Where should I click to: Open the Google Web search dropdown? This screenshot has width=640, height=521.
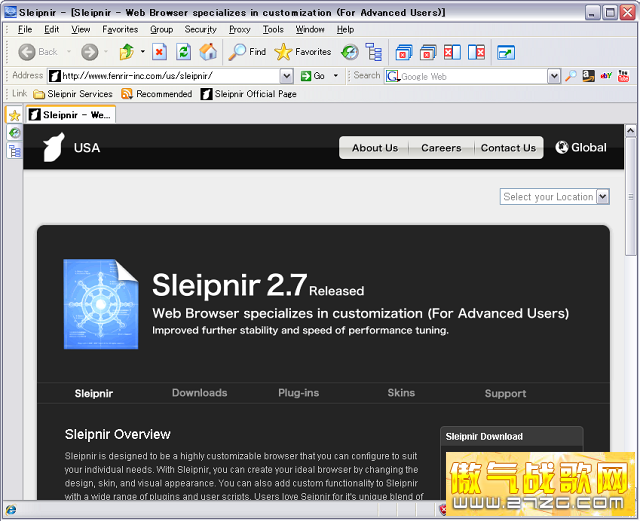click(553, 76)
